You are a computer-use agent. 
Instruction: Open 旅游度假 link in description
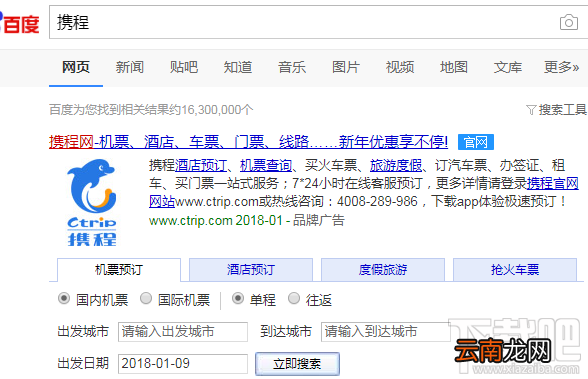pos(396,165)
